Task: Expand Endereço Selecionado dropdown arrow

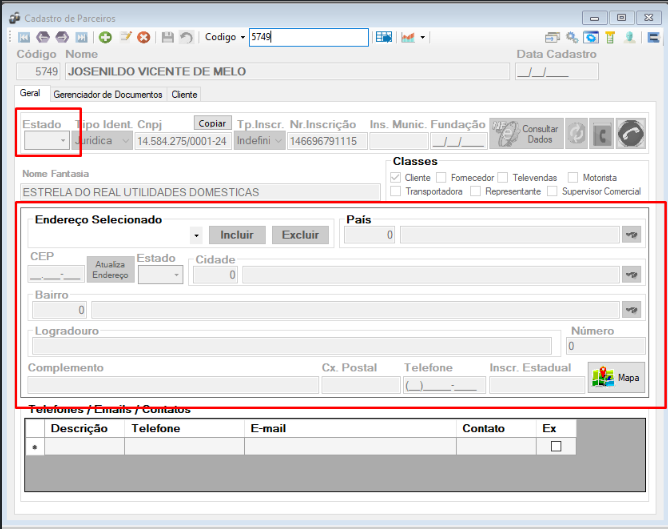Action: click(x=196, y=235)
